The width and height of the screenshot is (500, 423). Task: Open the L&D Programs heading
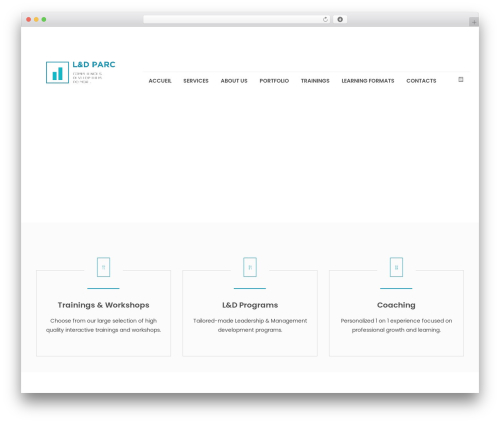pos(250,305)
